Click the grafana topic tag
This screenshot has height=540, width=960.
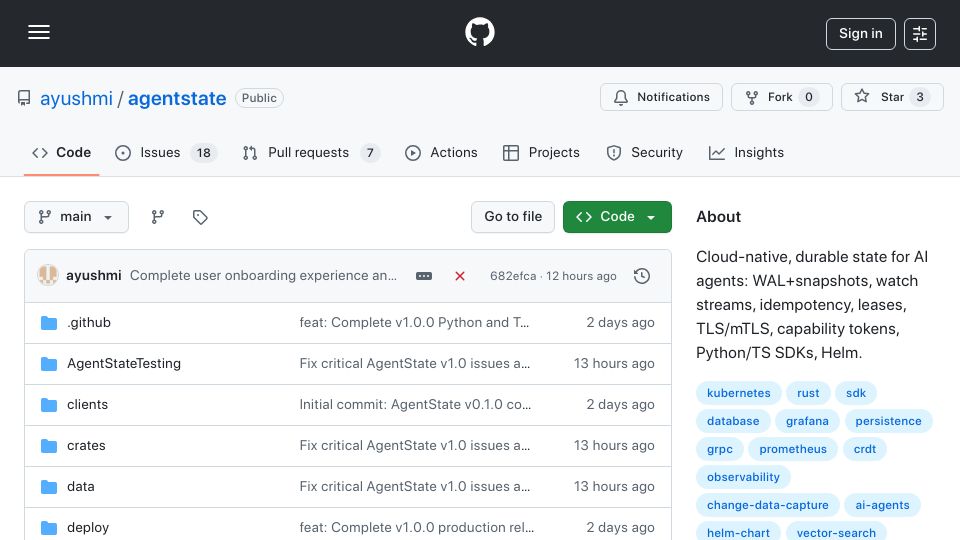808,421
